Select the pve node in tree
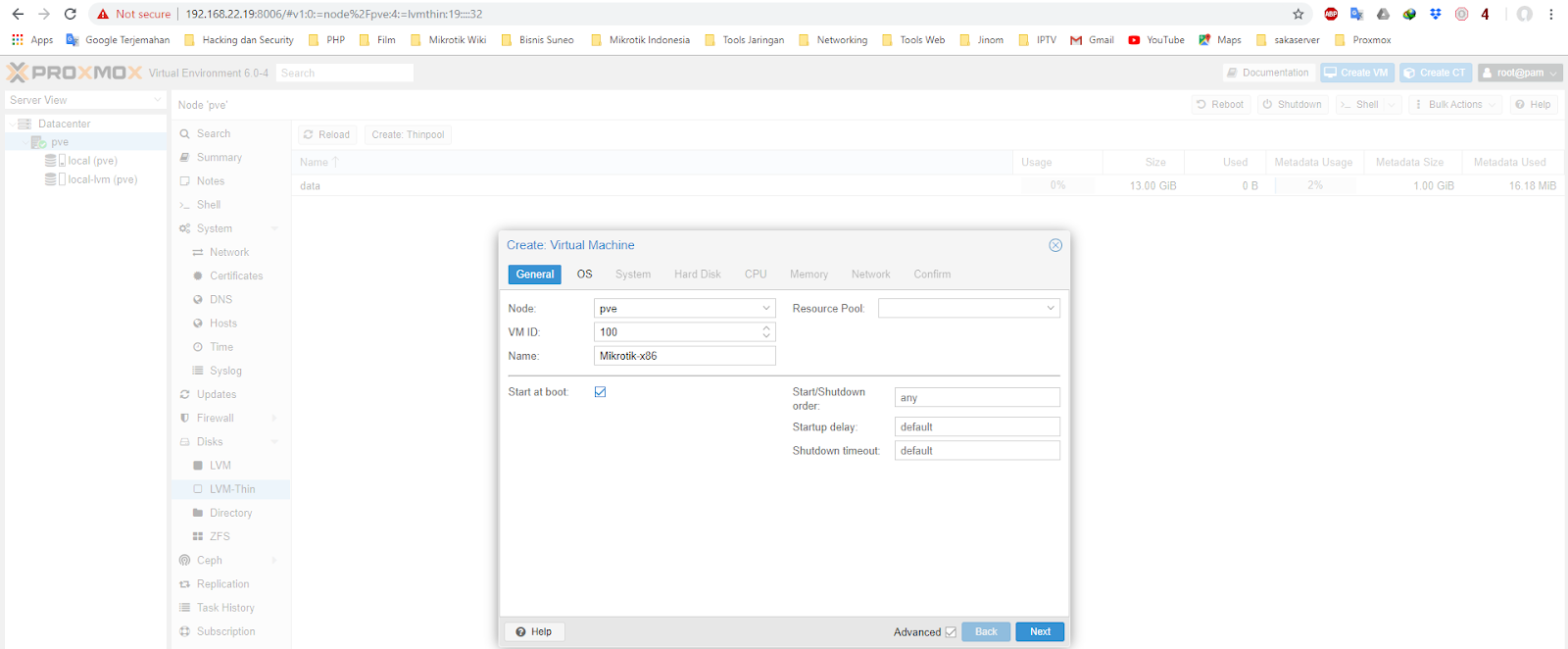Image resolution: width=1568 pixels, height=649 pixels. [60, 142]
